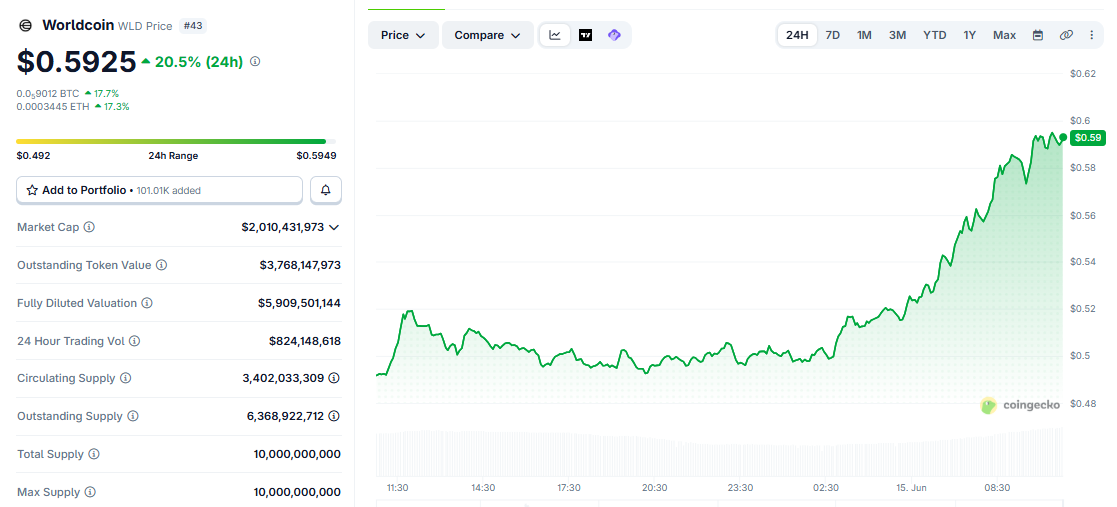Click the Max Supply 10,000,000,000 value

point(297,492)
